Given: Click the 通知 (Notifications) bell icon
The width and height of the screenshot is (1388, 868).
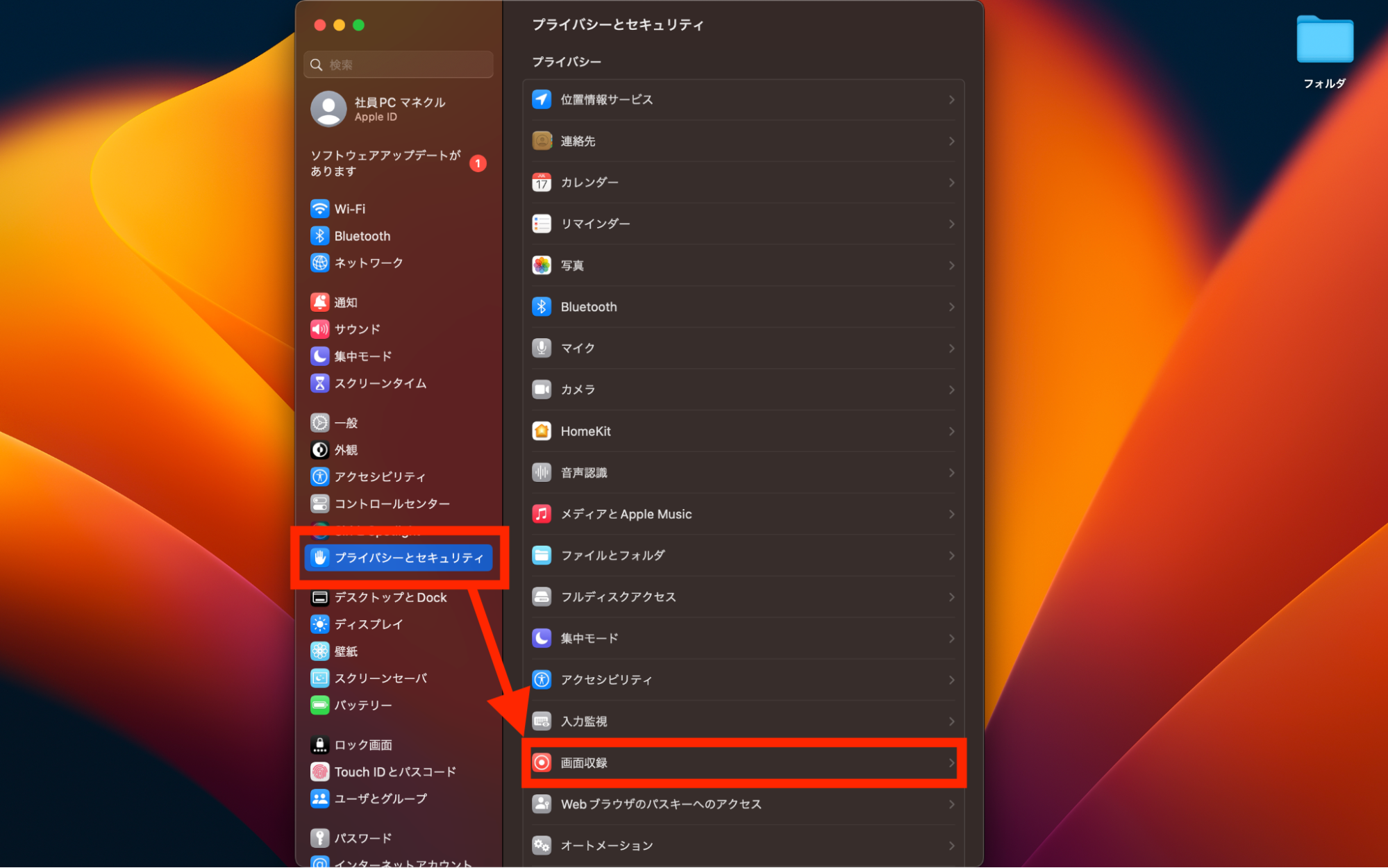Looking at the screenshot, I should click(x=319, y=301).
